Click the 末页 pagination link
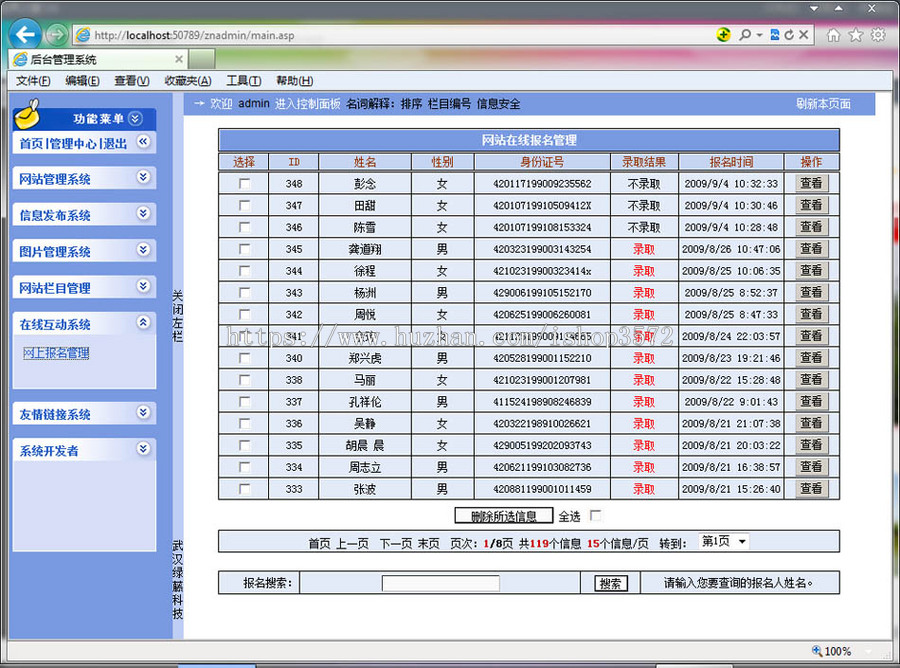This screenshot has height=668, width=900. (x=428, y=543)
